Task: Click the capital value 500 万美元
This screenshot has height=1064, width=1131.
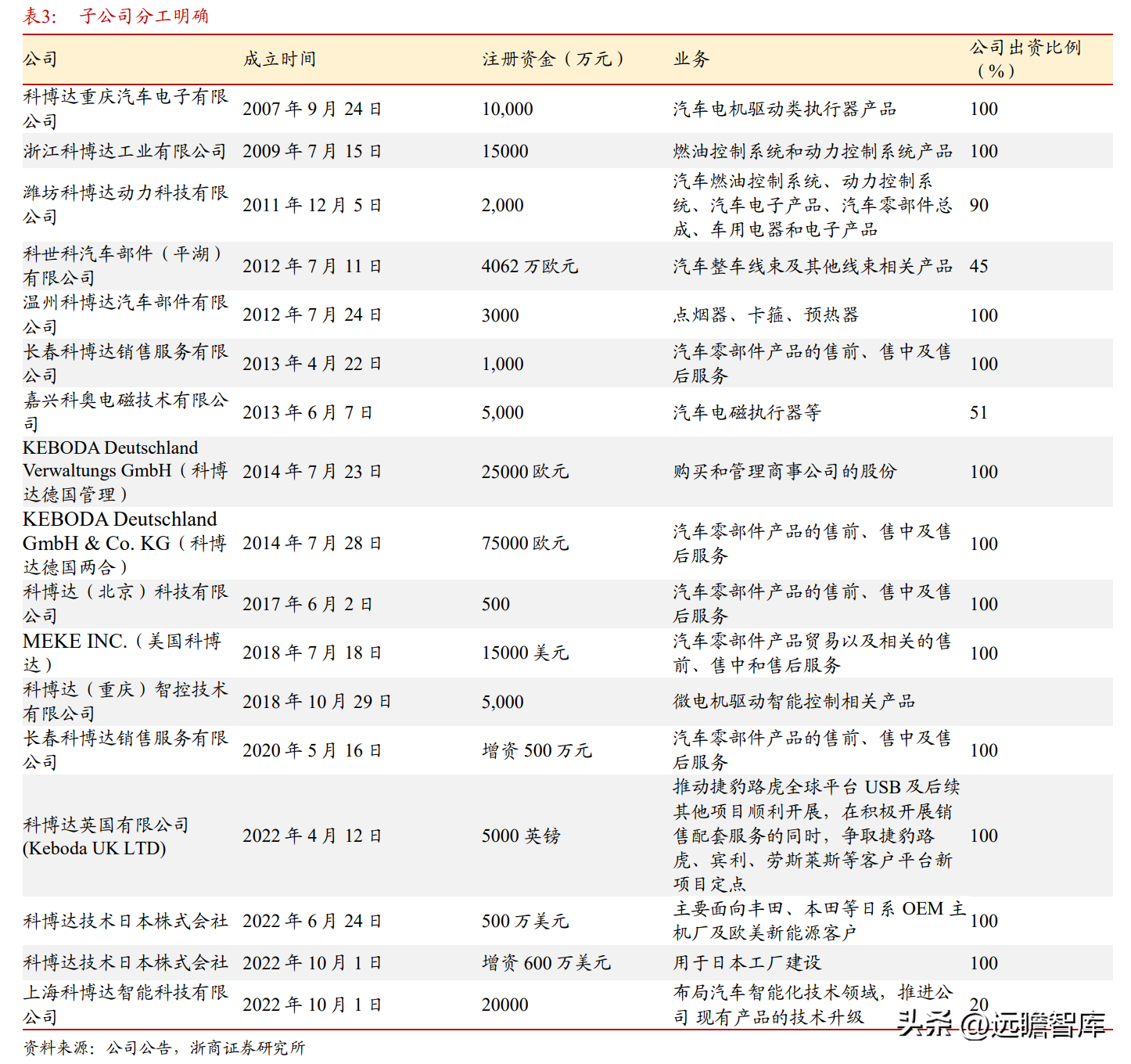Action: 525,921
